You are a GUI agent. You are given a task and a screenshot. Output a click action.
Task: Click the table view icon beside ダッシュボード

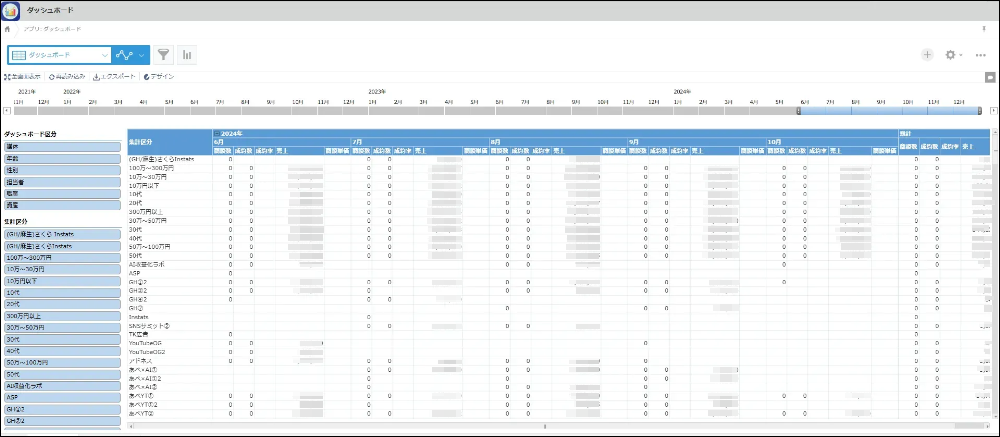point(18,56)
